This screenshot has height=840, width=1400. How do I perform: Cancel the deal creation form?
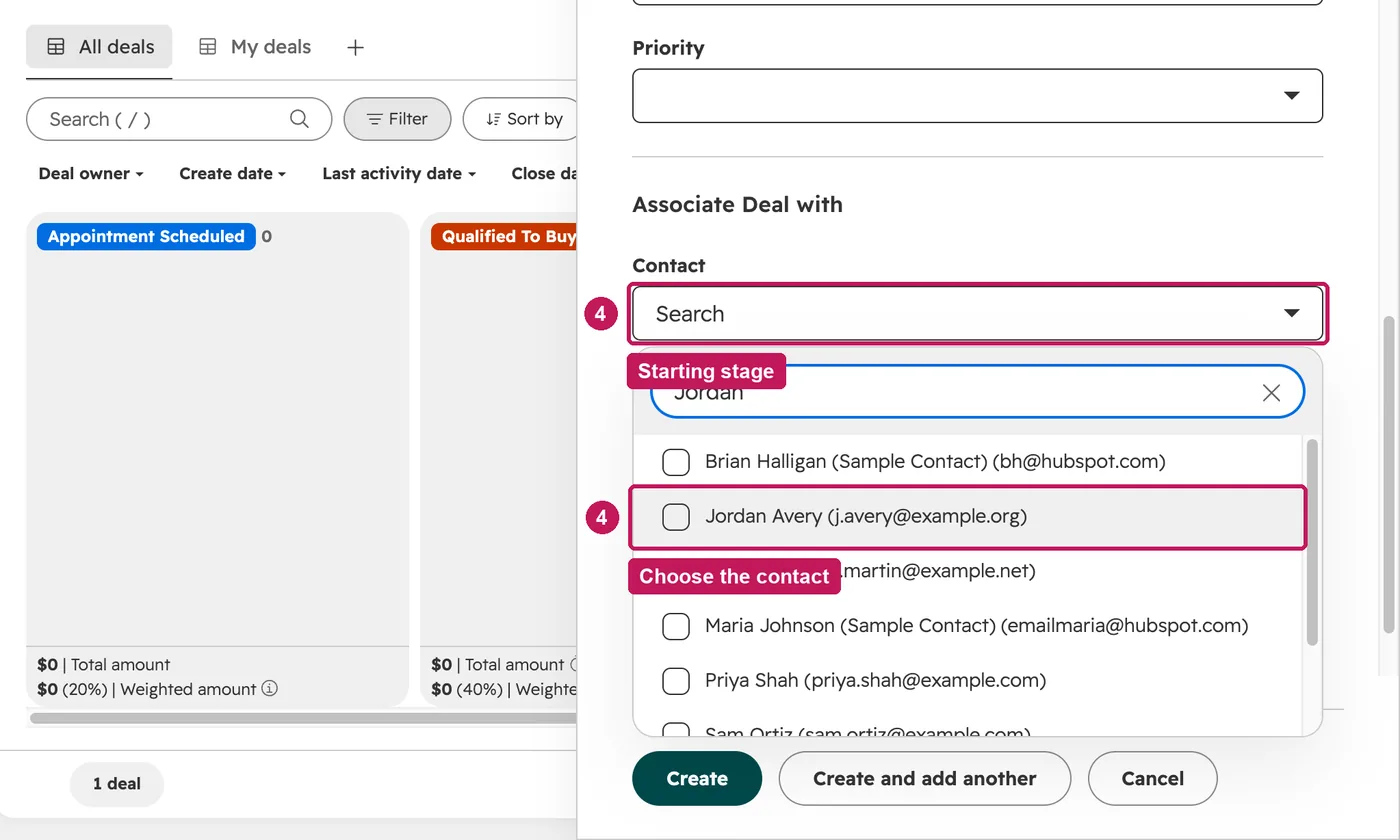pos(1152,778)
